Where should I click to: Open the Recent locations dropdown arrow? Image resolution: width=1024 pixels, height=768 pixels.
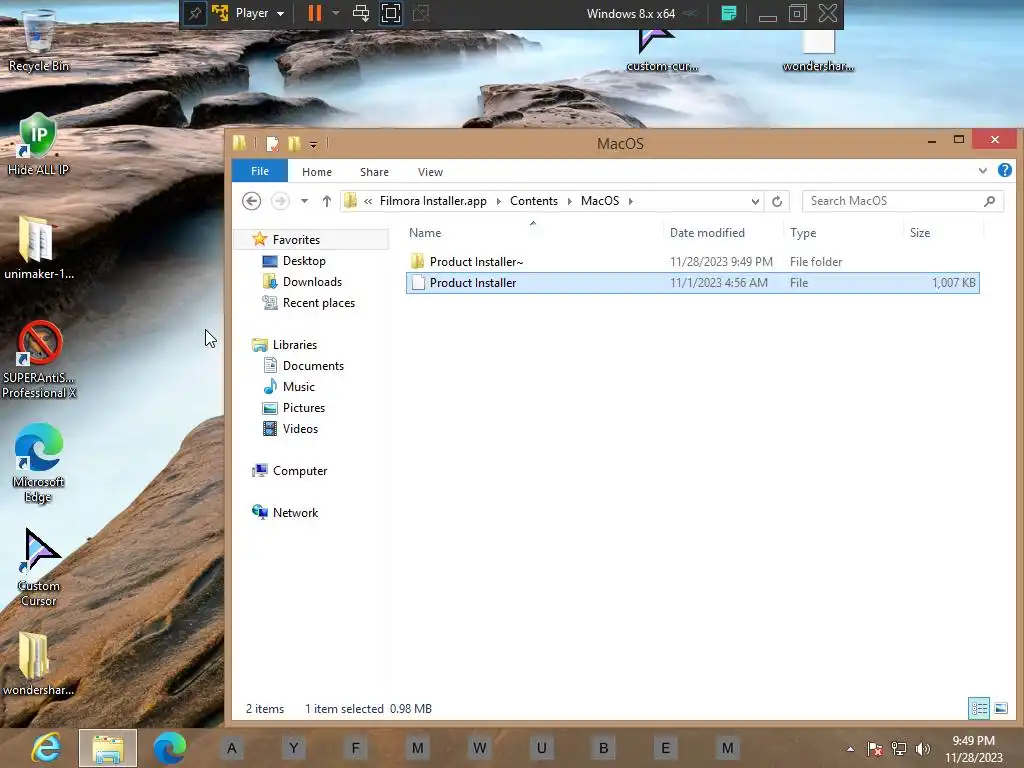304,201
